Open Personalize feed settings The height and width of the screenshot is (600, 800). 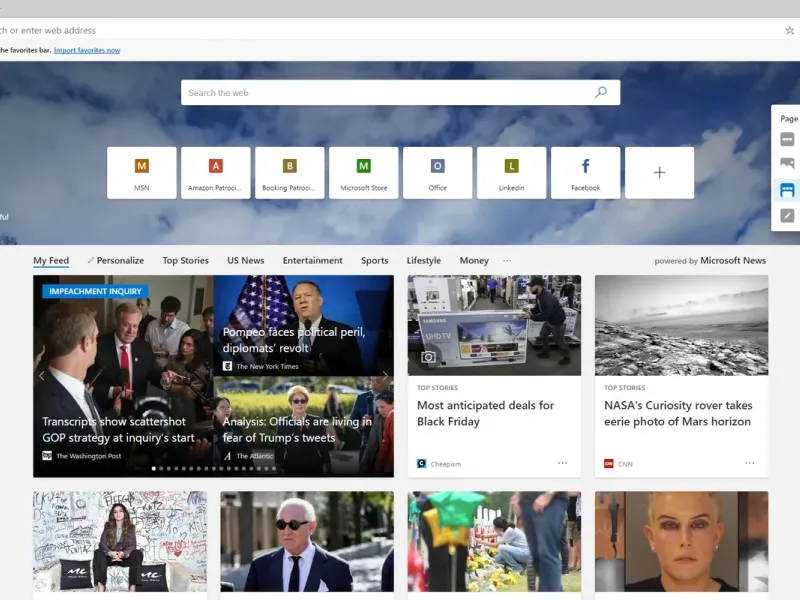[116, 260]
